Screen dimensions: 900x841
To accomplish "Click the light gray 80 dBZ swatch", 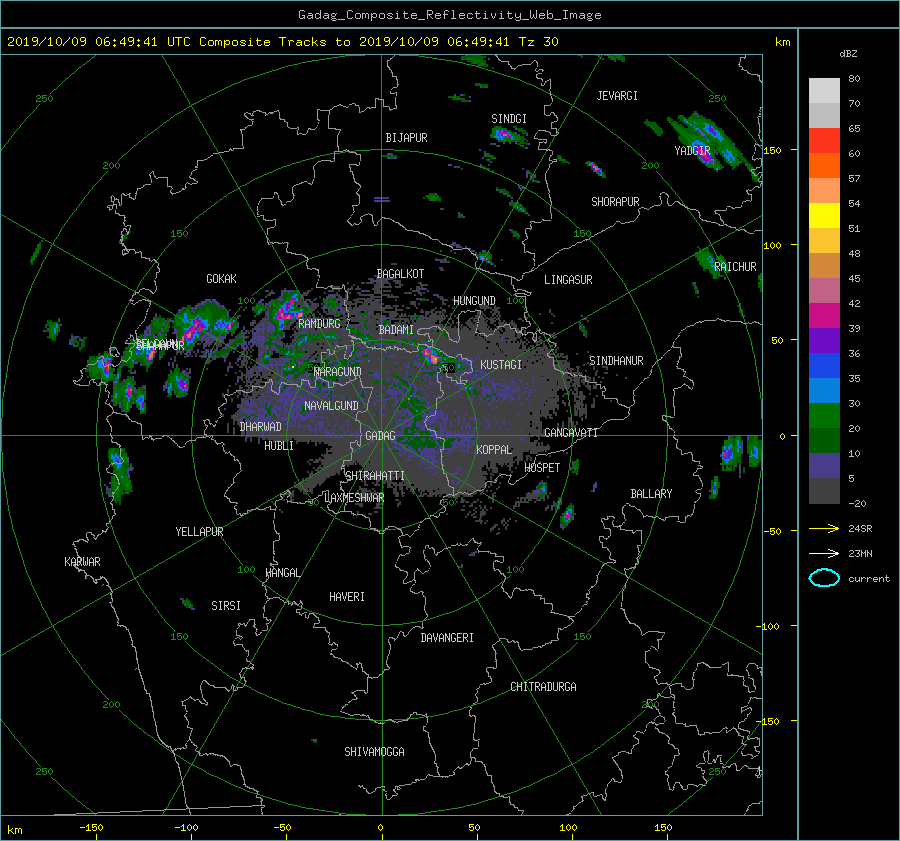I will pos(824,90).
